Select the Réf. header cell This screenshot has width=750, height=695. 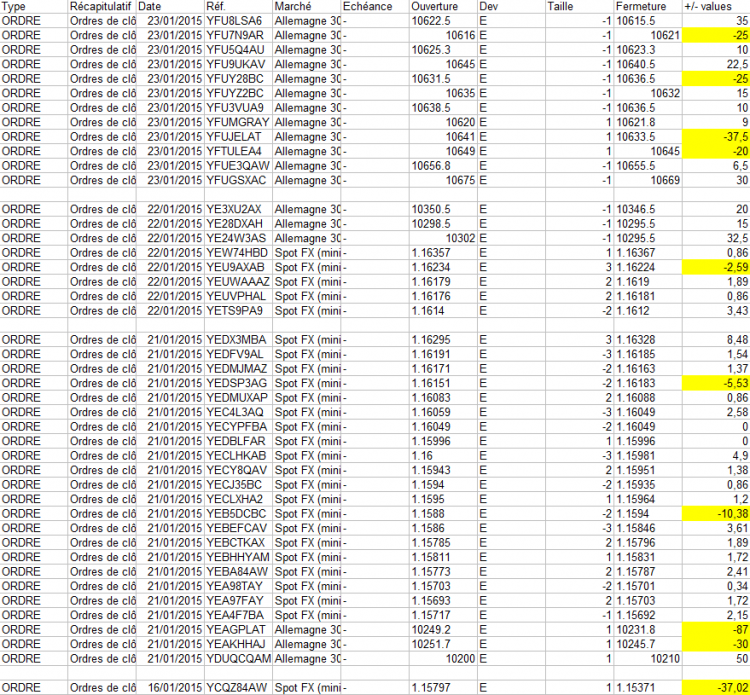239,7
